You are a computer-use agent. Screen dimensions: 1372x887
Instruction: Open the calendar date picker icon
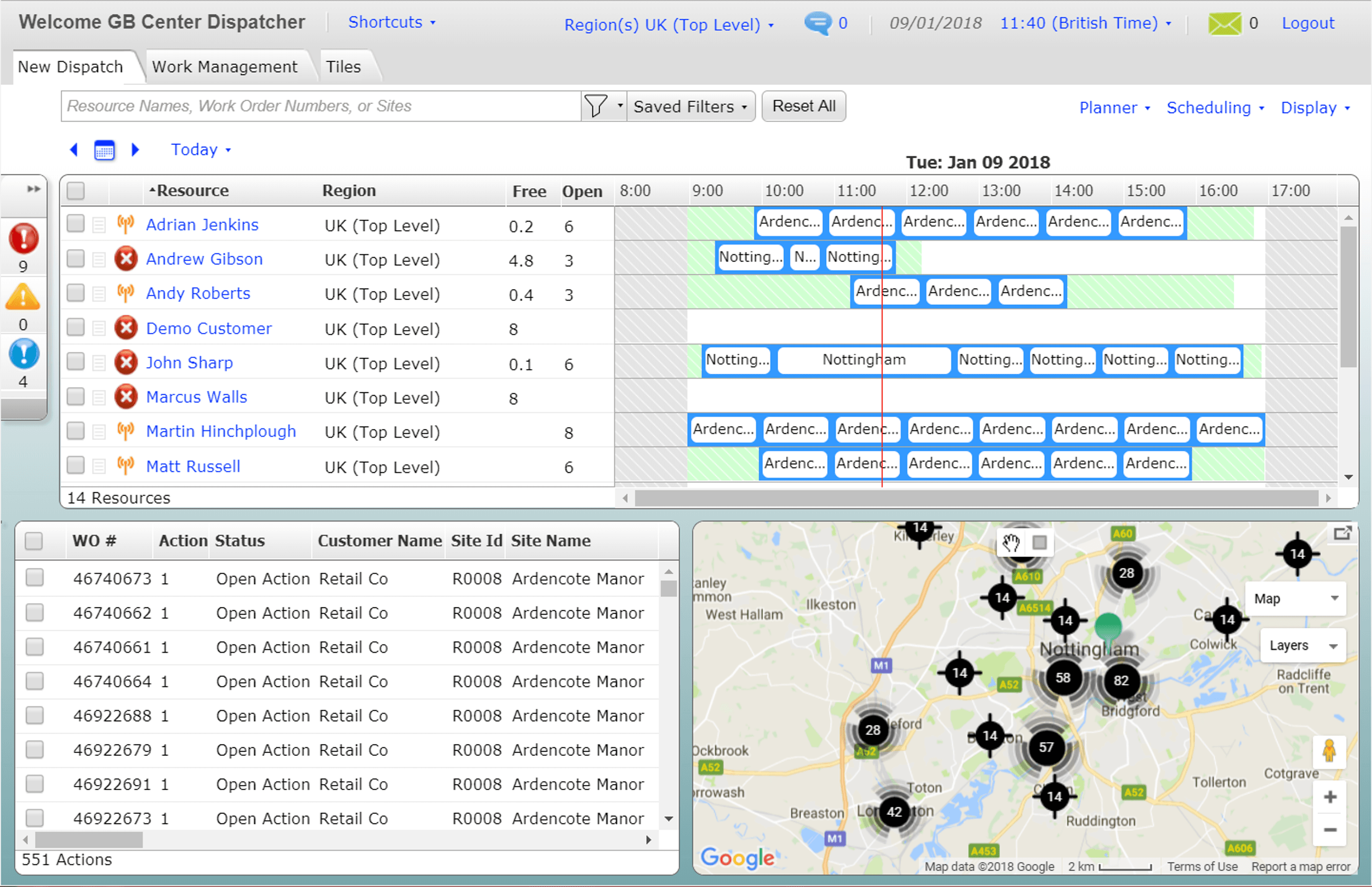click(105, 151)
